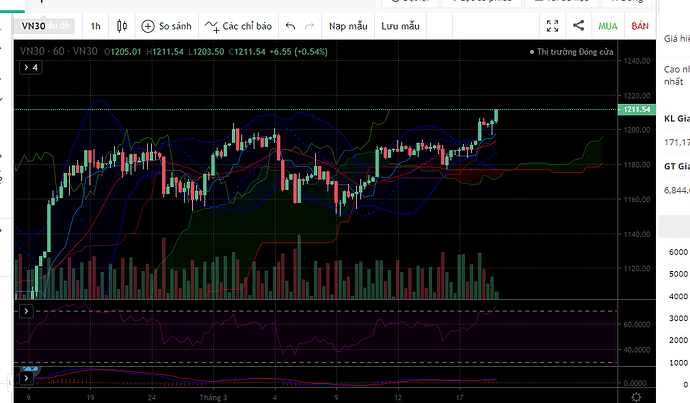Click the 1211.54 current price label
The width and height of the screenshot is (690, 403).
point(637,109)
